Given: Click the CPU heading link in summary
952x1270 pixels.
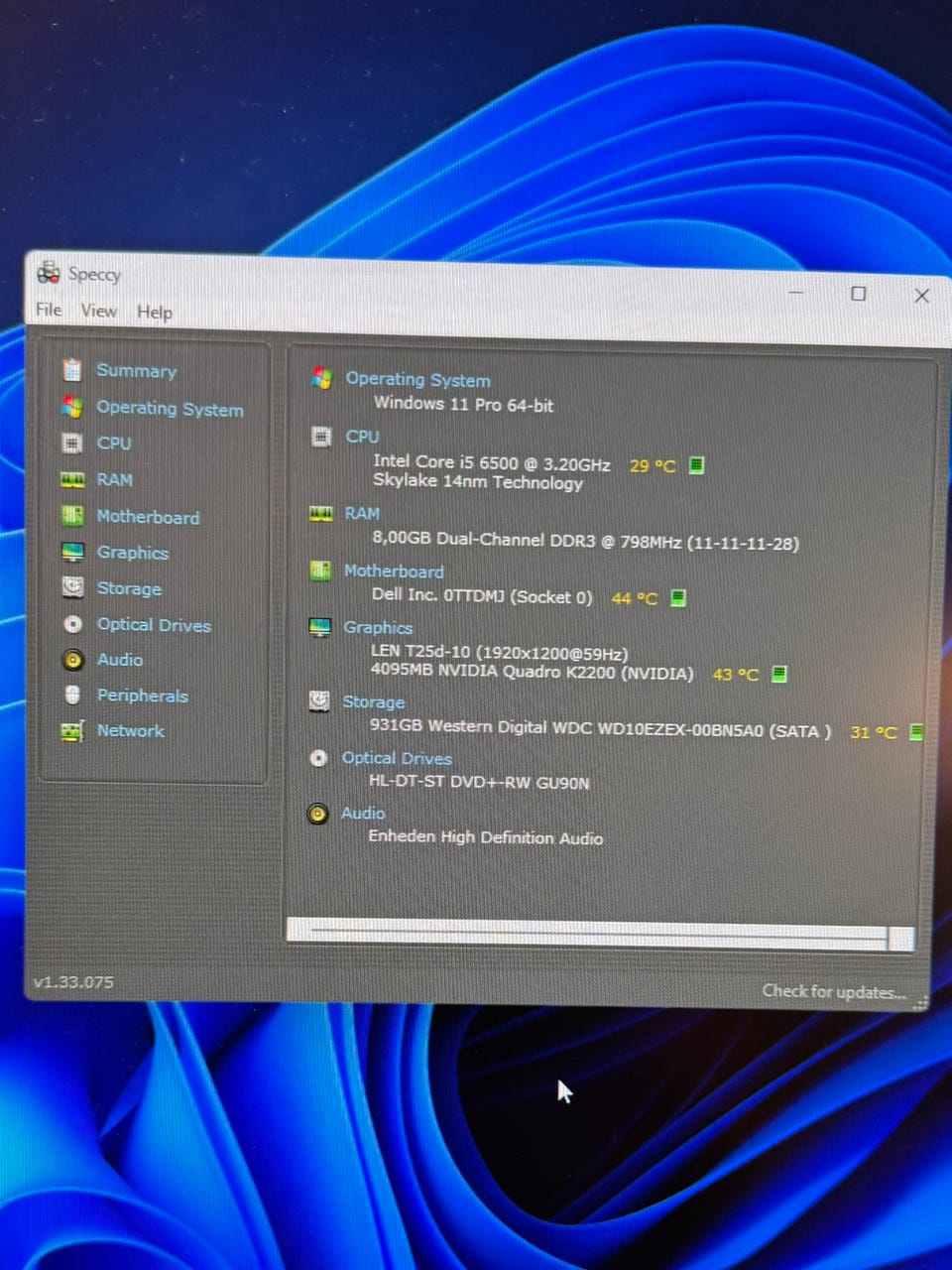Looking at the screenshot, I should pyautogui.click(x=362, y=436).
